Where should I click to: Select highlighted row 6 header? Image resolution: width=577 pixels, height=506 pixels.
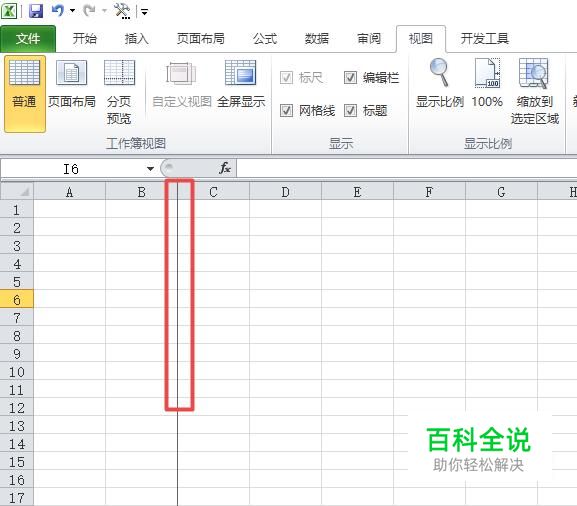pyautogui.click(x=17, y=300)
